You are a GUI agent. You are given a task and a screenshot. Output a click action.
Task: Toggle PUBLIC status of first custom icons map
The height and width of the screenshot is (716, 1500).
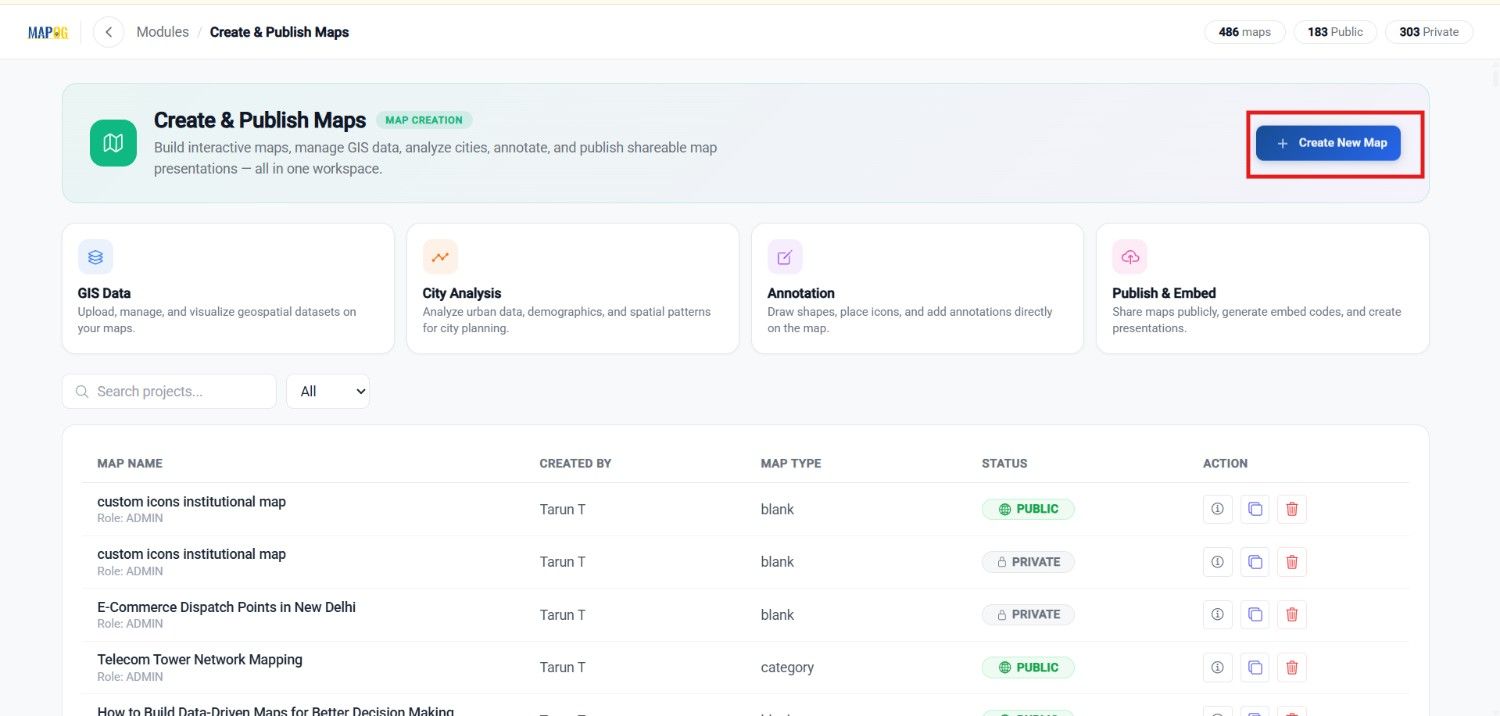tap(1028, 509)
